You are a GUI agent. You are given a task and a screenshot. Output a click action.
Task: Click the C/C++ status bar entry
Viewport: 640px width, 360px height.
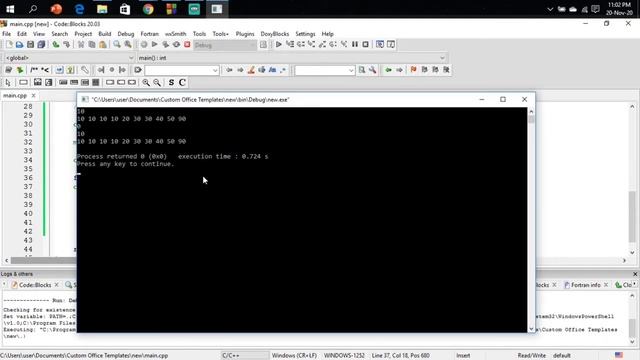click(x=231, y=356)
